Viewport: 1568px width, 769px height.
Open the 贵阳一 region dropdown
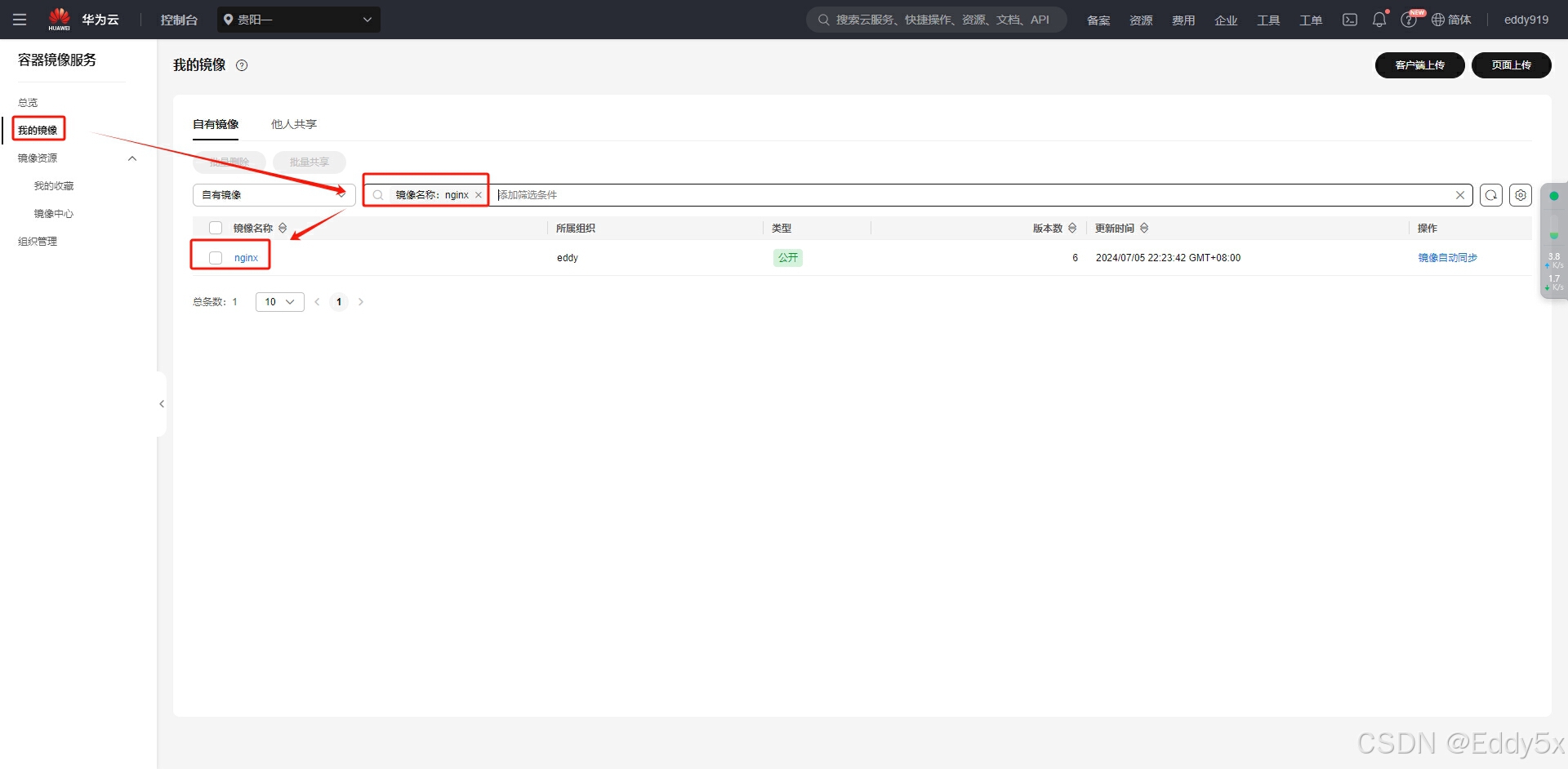pos(299,20)
